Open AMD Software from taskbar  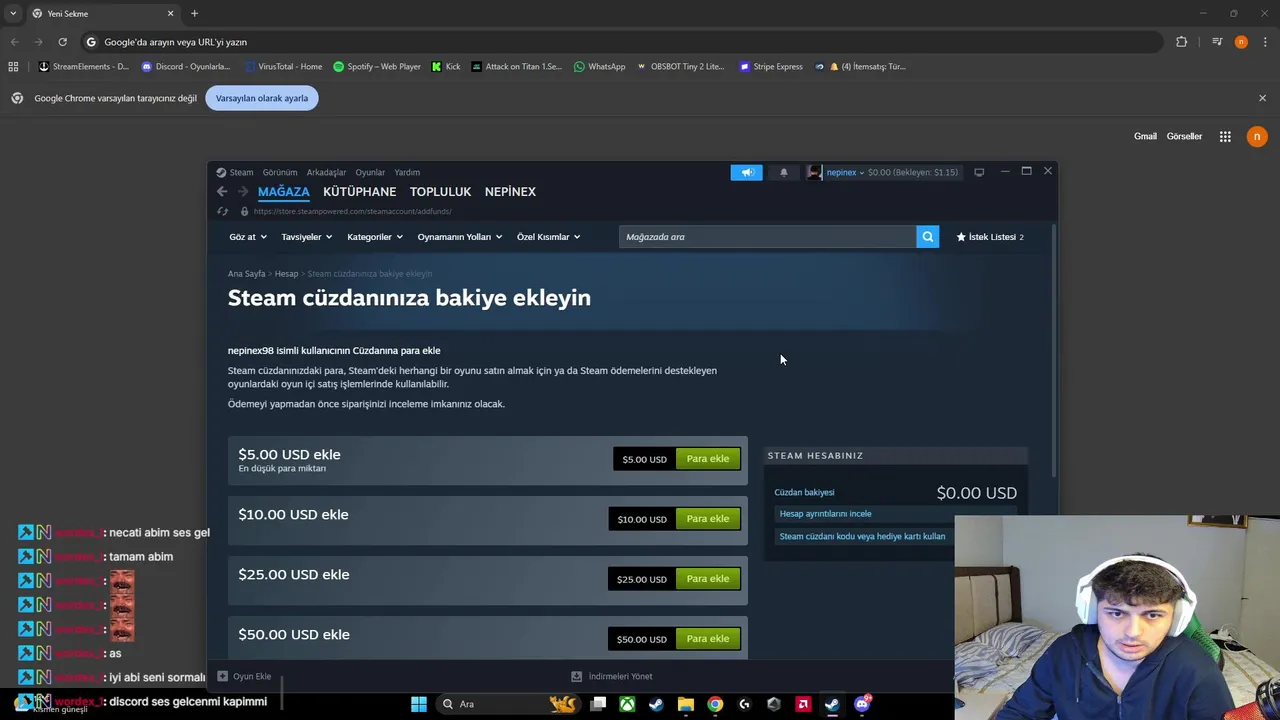click(803, 704)
